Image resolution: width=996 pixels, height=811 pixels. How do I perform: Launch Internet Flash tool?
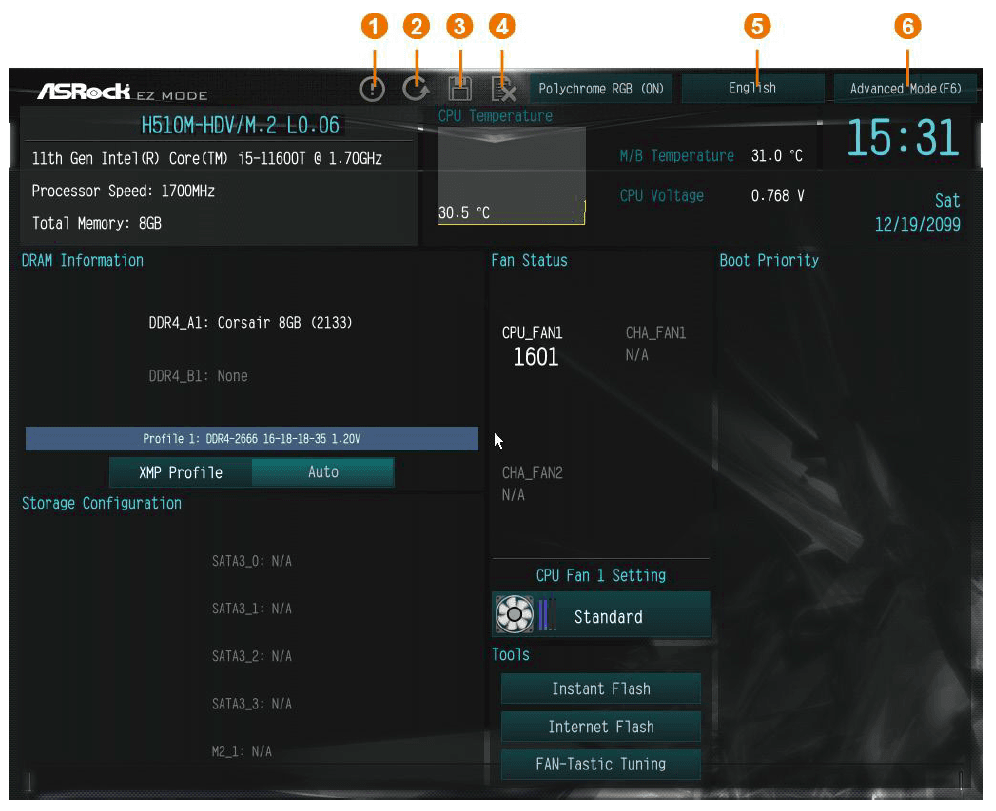click(x=601, y=727)
